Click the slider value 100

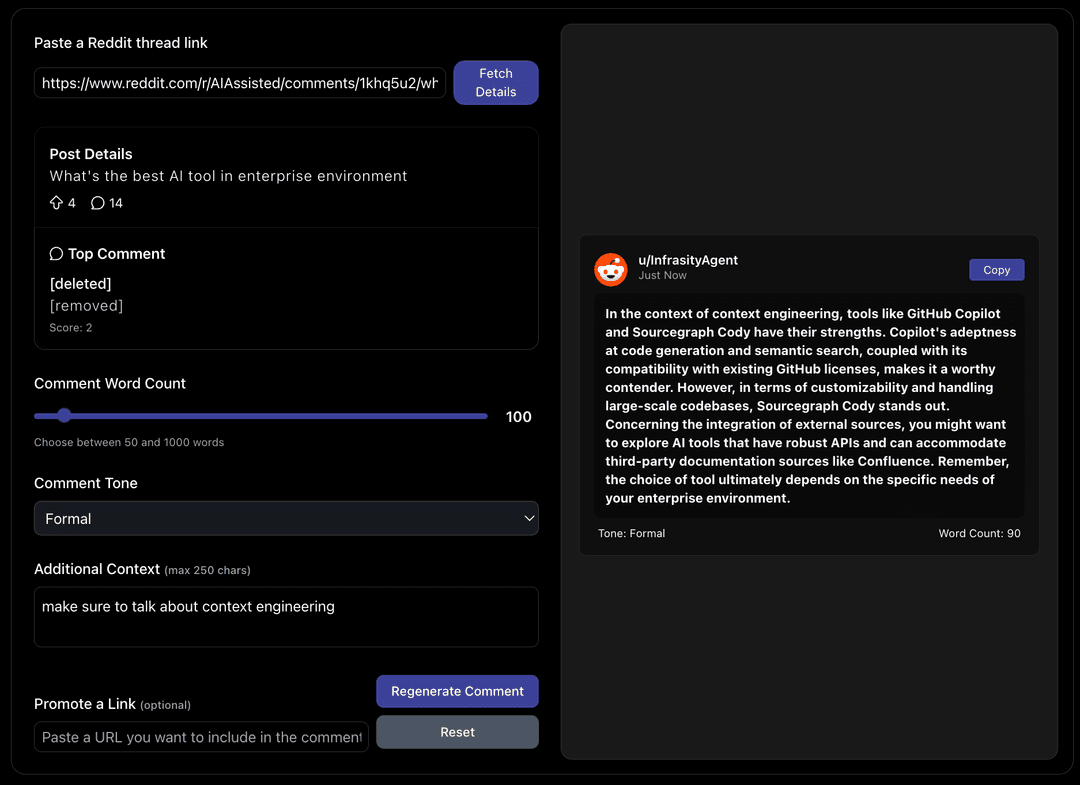pyautogui.click(x=519, y=417)
